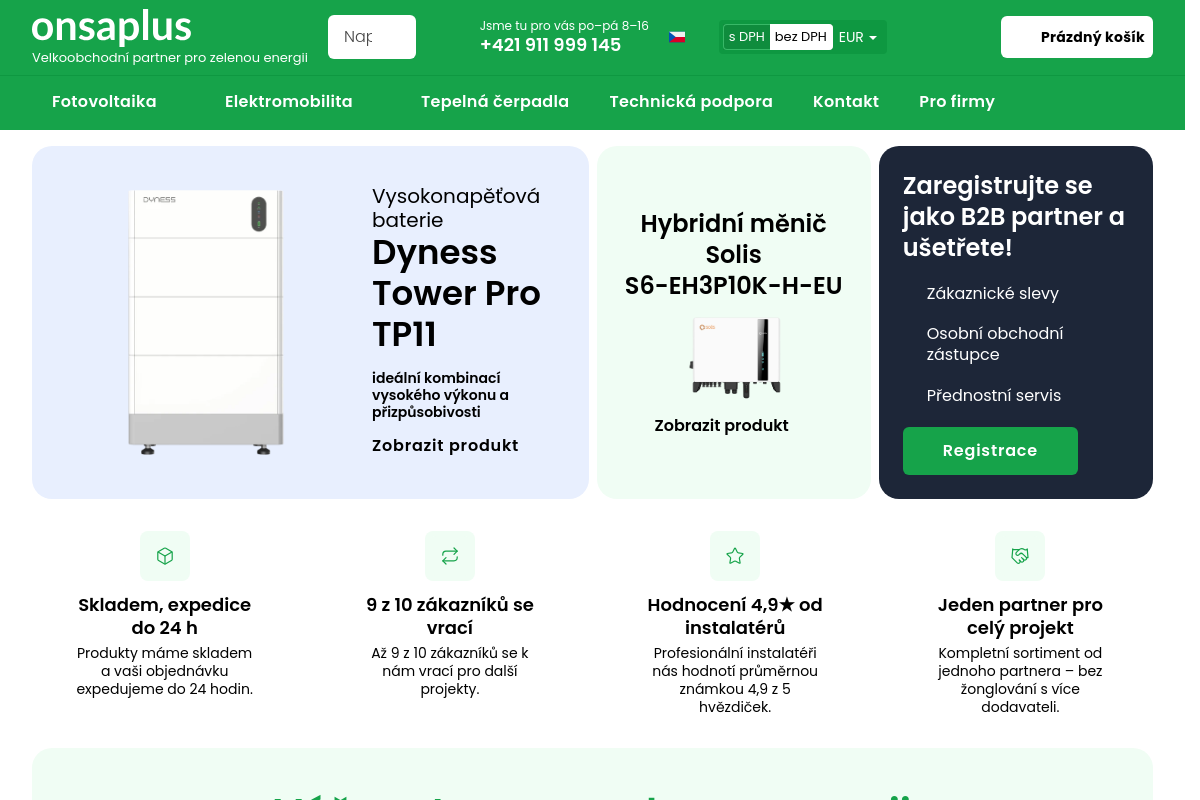Focus the search input field
The width and height of the screenshot is (1200, 800).
(372, 37)
